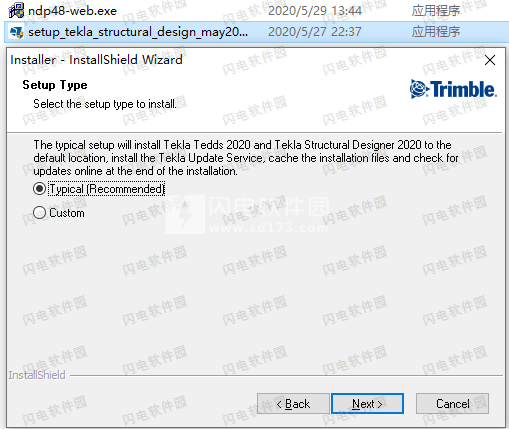Viewport: 509px width, 429px height.
Task: Click the Custom option label text
Action: click(67, 213)
